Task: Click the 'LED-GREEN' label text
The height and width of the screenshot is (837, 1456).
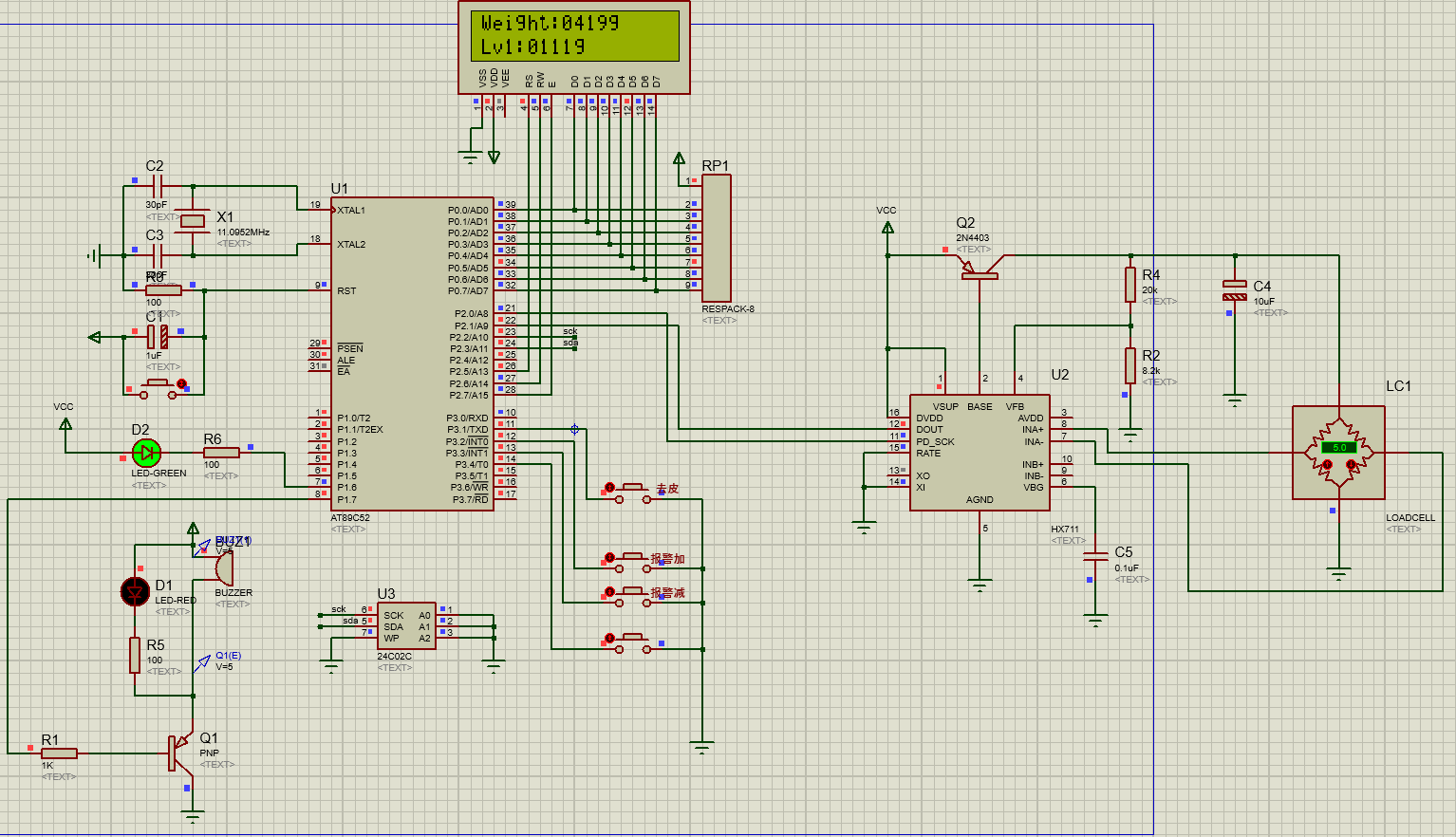Action: [x=159, y=474]
